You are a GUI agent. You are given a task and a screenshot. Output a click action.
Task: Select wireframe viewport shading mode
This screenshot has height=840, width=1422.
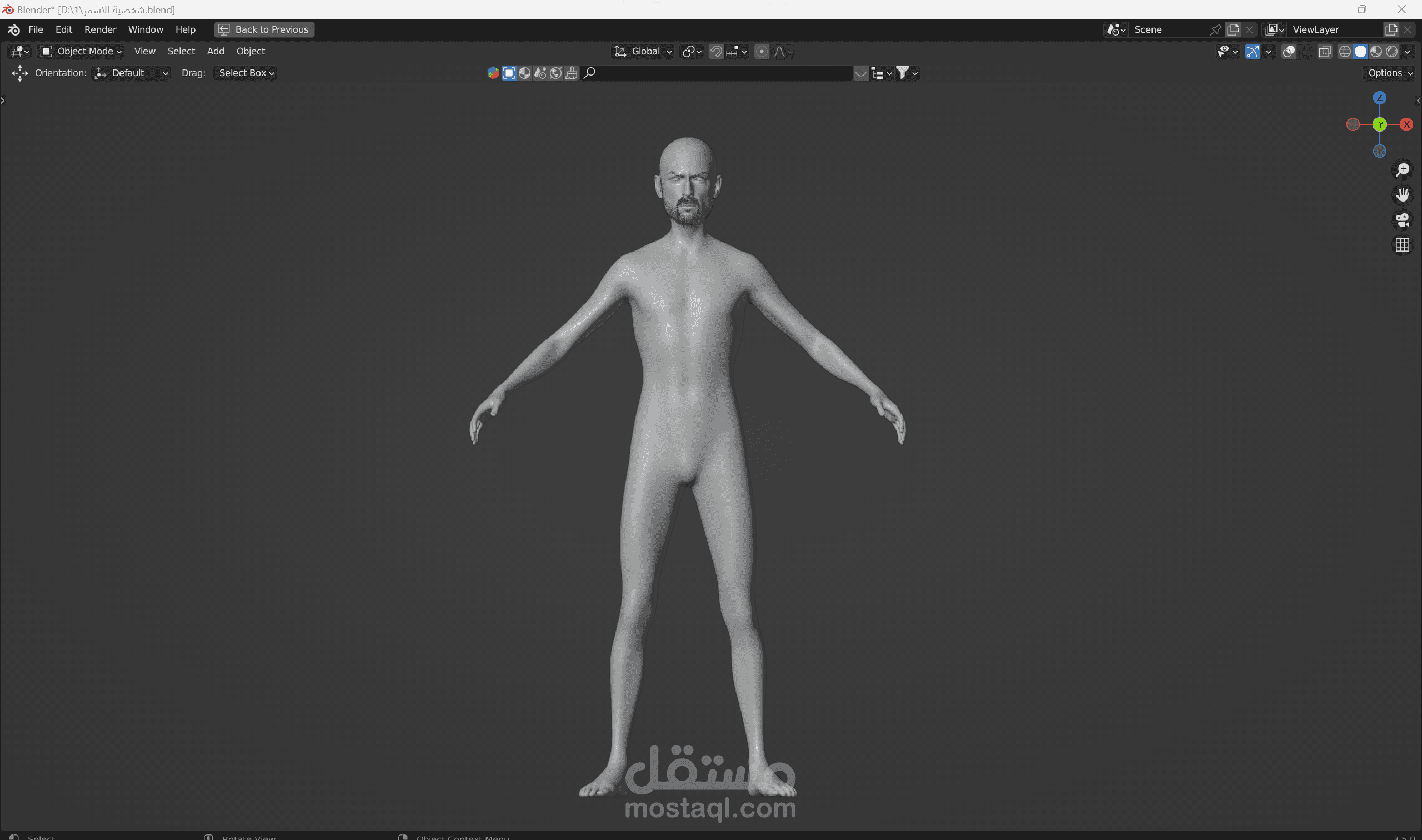click(x=1344, y=52)
